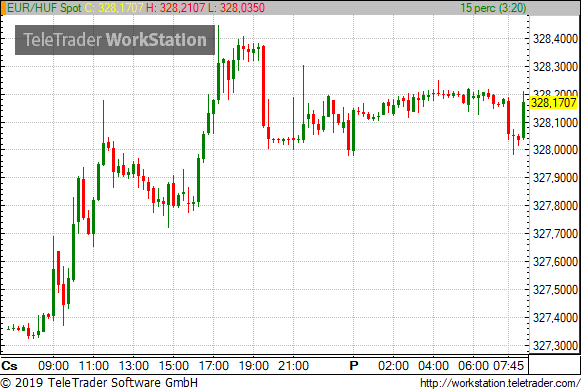Image resolution: width=581 pixels, height=392 pixels.
Task: Select the EUR/HUF Spot symbol title
Action: pos(44,8)
